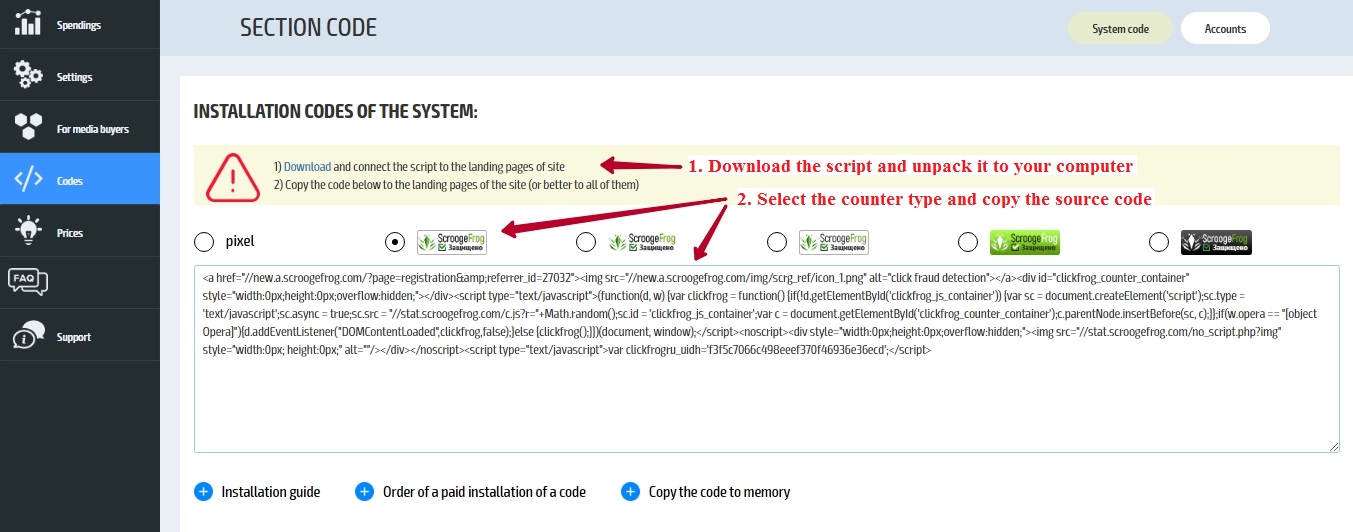The image size is (1353, 532).
Task: Open Support in the sidebar
Action: 74,337
